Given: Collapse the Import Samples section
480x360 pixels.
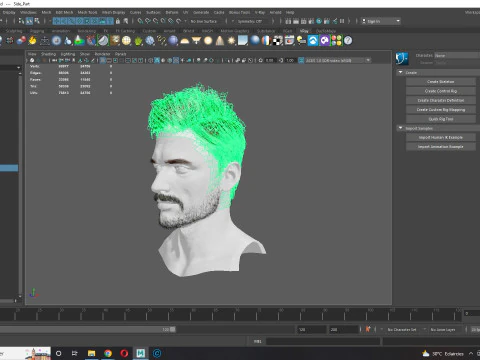Looking at the screenshot, I should tap(400, 128).
